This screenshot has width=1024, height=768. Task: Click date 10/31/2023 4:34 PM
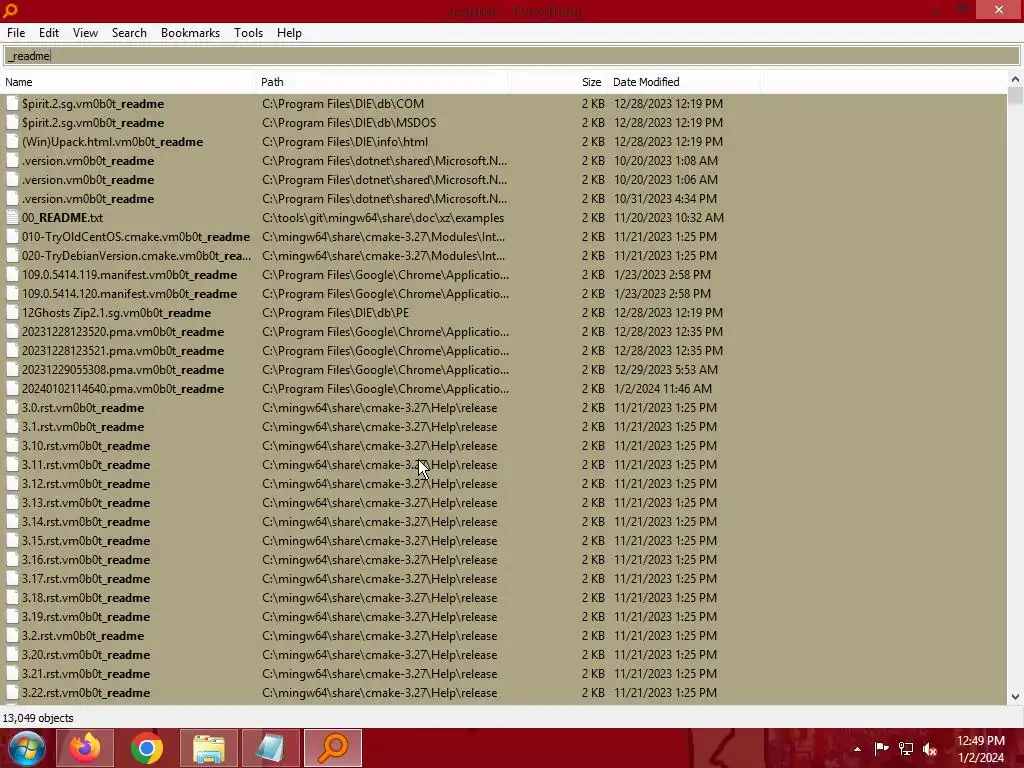point(665,199)
